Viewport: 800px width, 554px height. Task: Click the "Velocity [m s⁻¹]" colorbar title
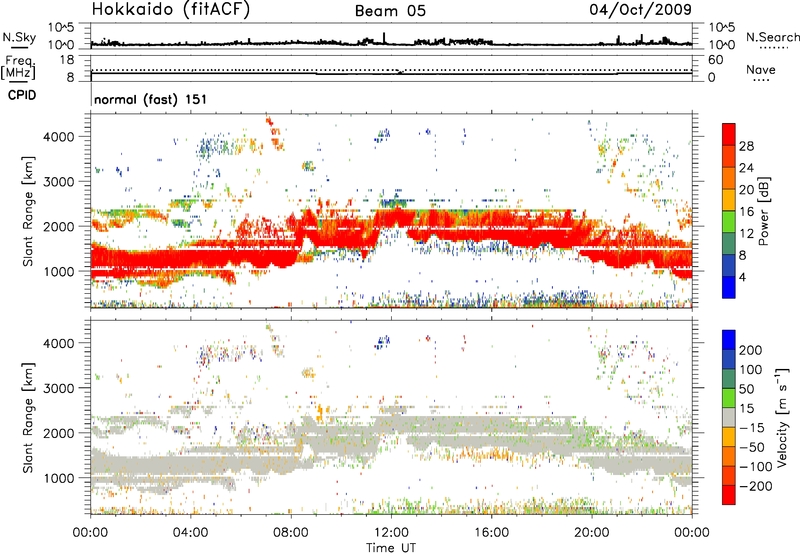(x=783, y=417)
